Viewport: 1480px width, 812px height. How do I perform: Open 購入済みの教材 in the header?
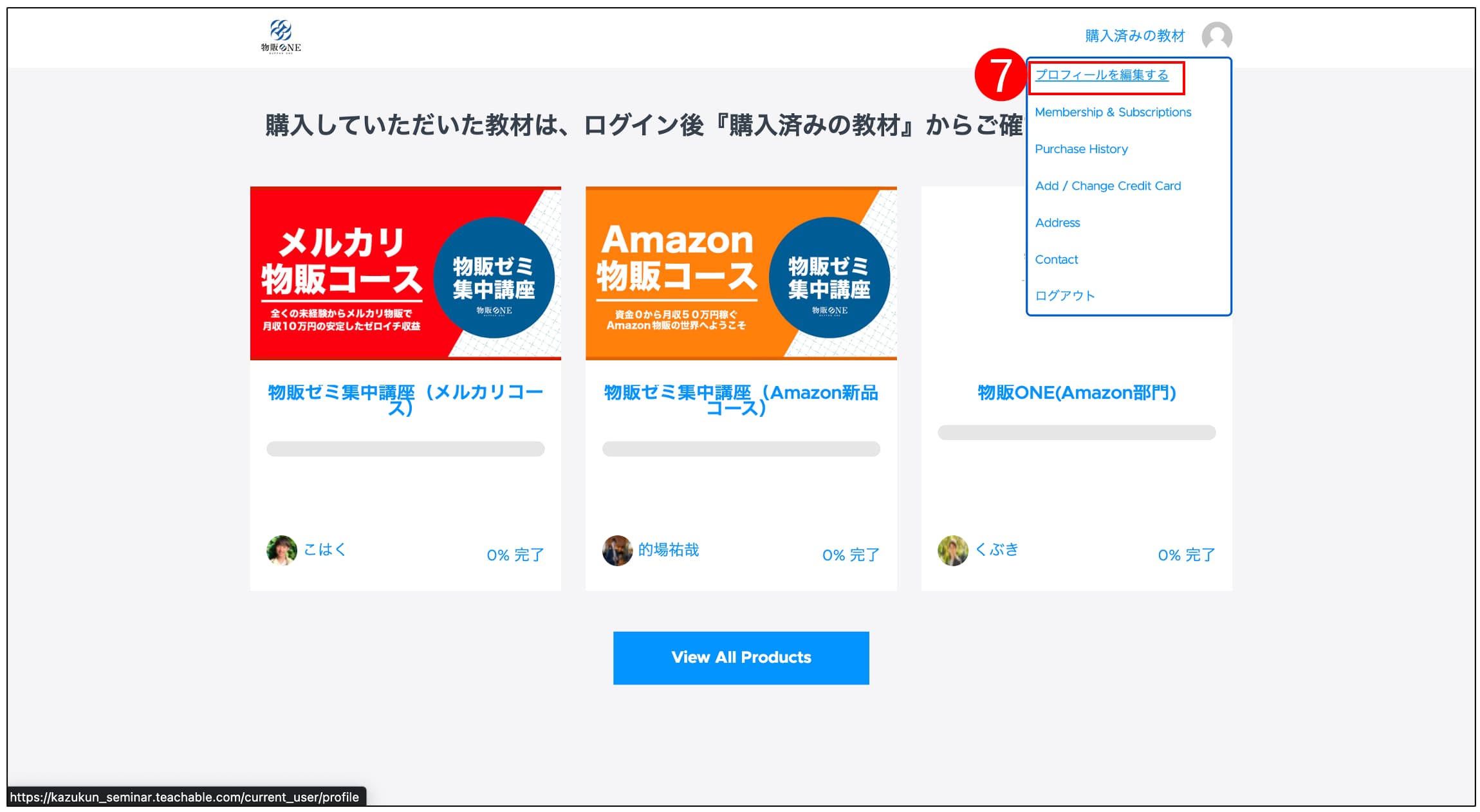1134,36
